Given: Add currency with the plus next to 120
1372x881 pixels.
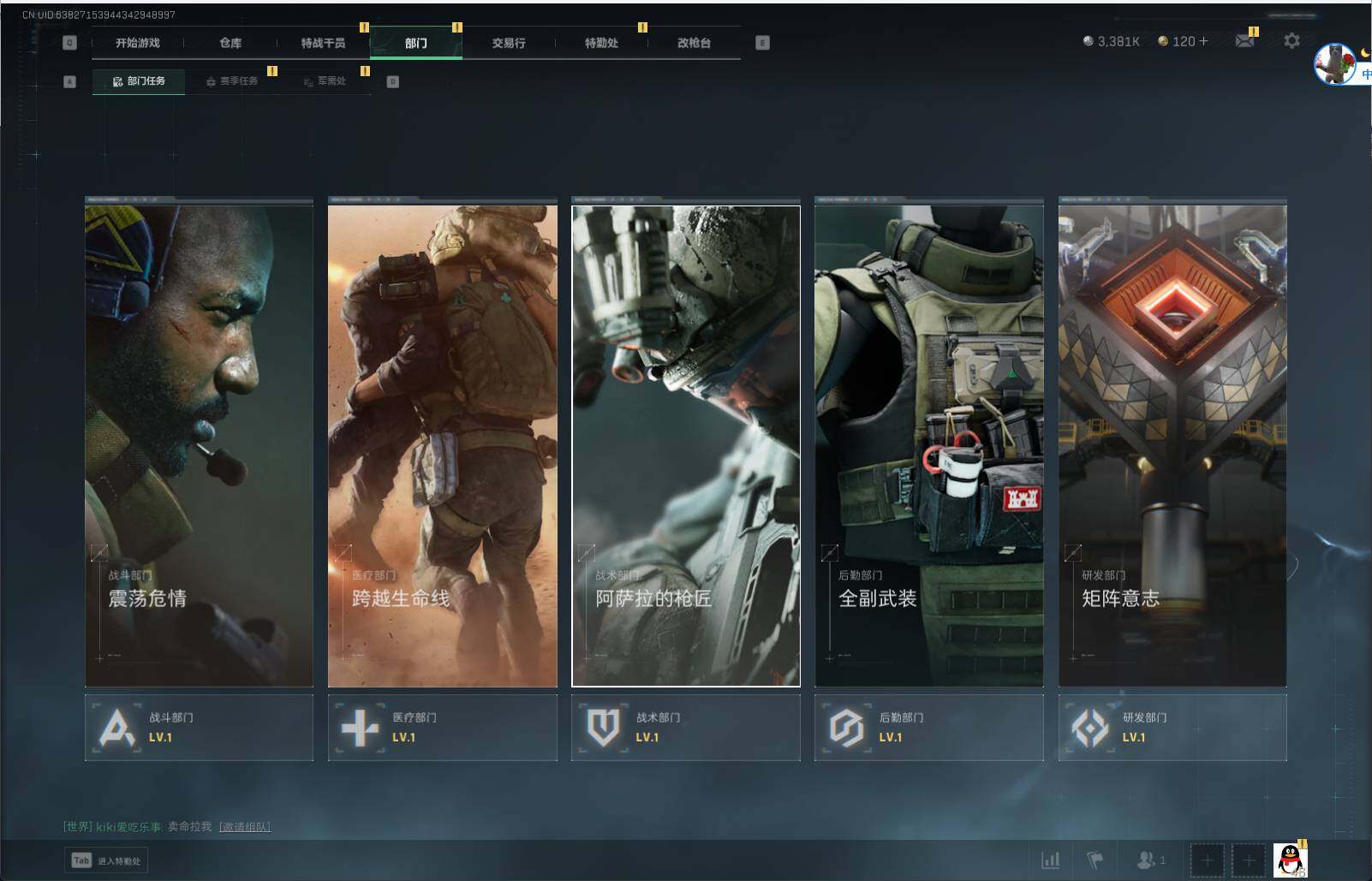Looking at the screenshot, I should coord(1203,41).
